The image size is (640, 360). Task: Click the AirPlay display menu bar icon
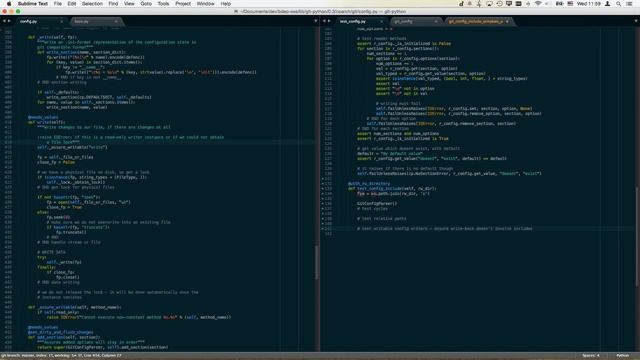489,4
